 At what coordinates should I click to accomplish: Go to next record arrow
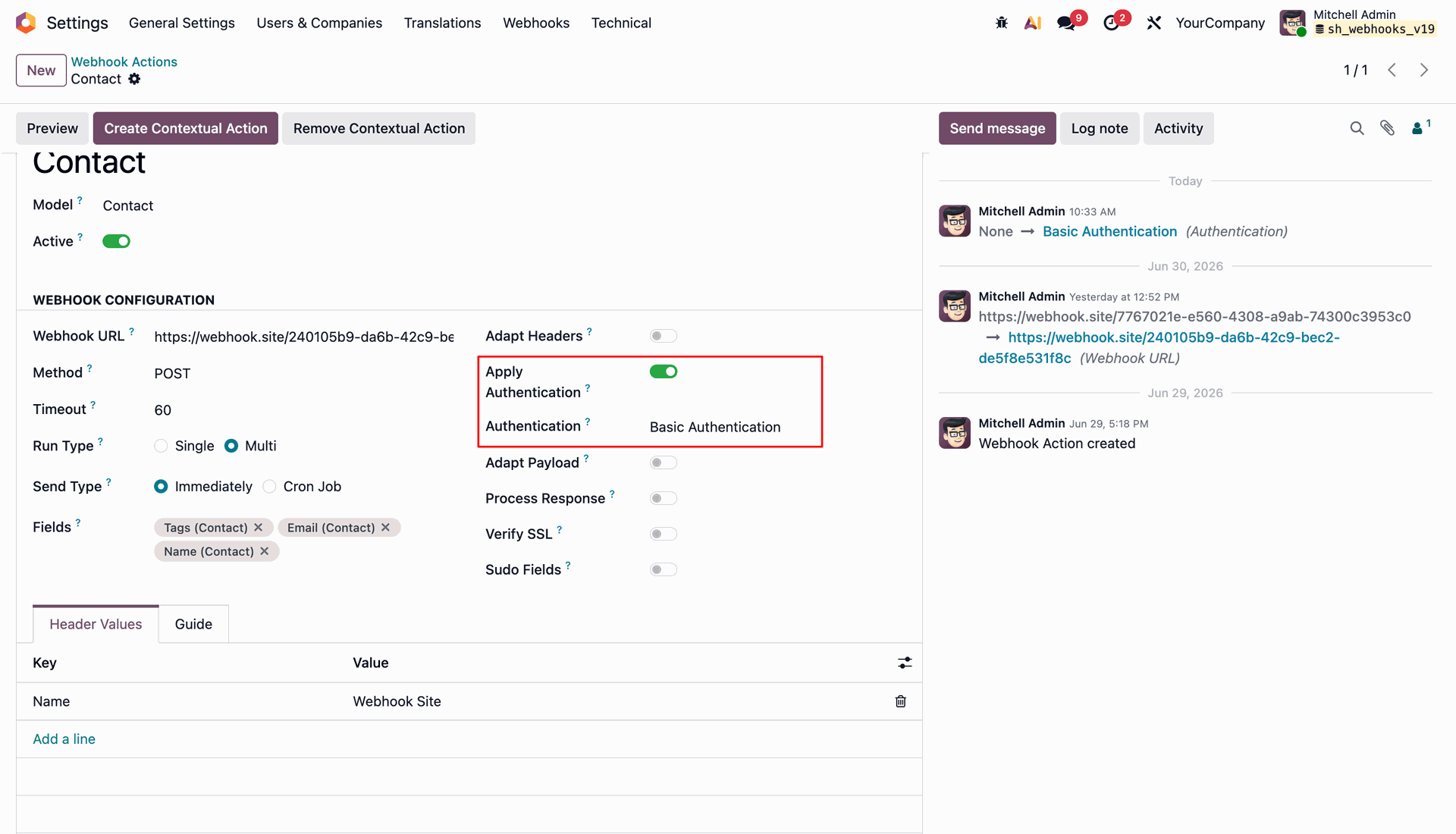(1424, 70)
